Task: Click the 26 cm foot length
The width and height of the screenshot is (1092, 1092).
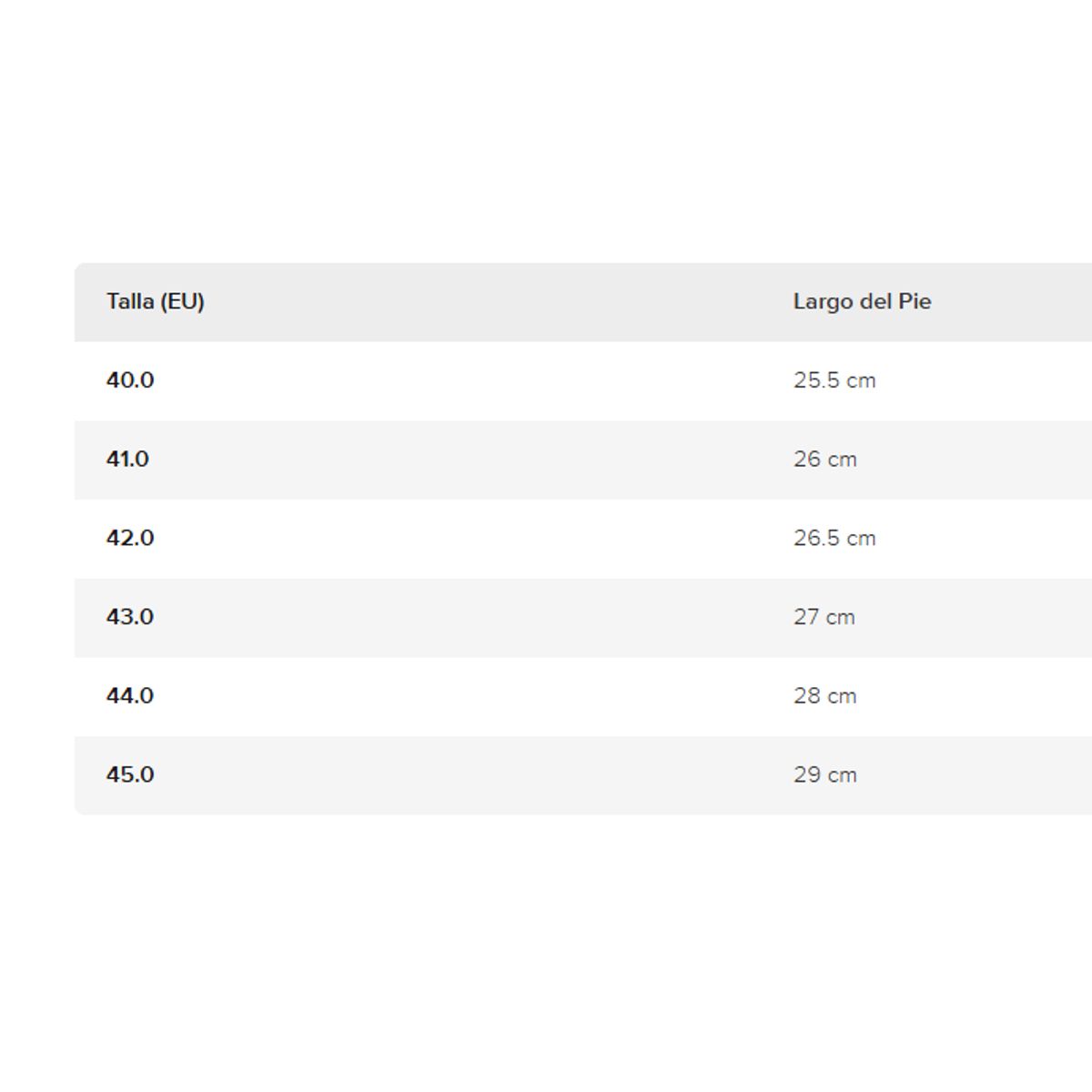Action: (824, 460)
